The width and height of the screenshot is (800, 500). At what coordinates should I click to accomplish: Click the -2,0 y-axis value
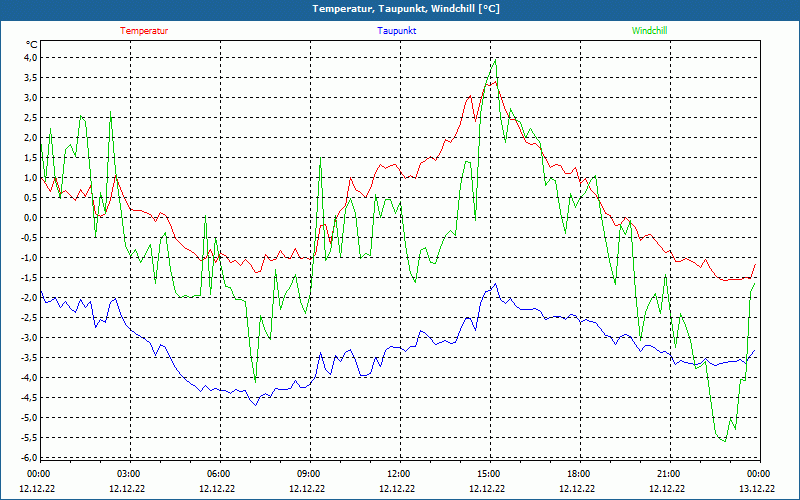(x=29, y=297)
